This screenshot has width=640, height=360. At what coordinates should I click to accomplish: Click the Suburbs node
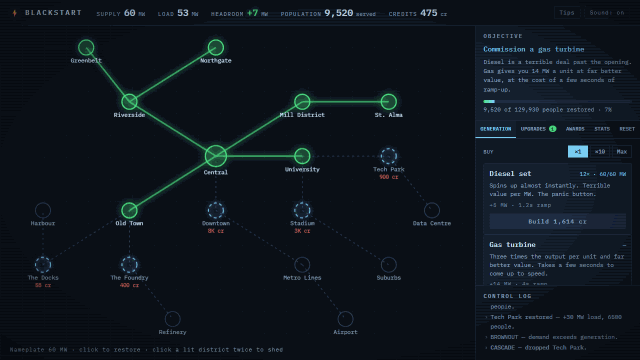tap(389, 264)
